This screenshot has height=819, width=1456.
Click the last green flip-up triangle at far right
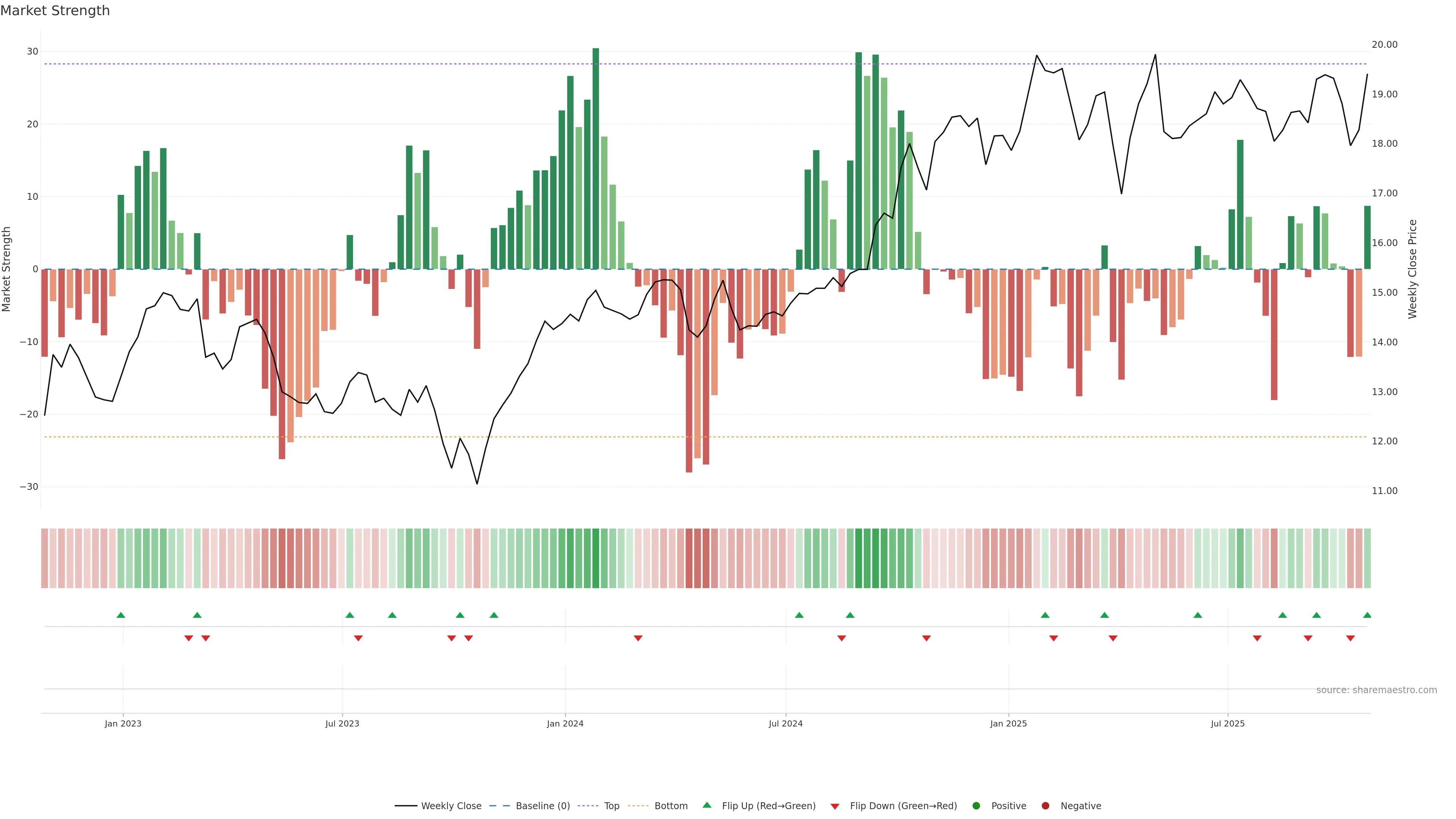pyautogui.click(x=1367, y=615)
